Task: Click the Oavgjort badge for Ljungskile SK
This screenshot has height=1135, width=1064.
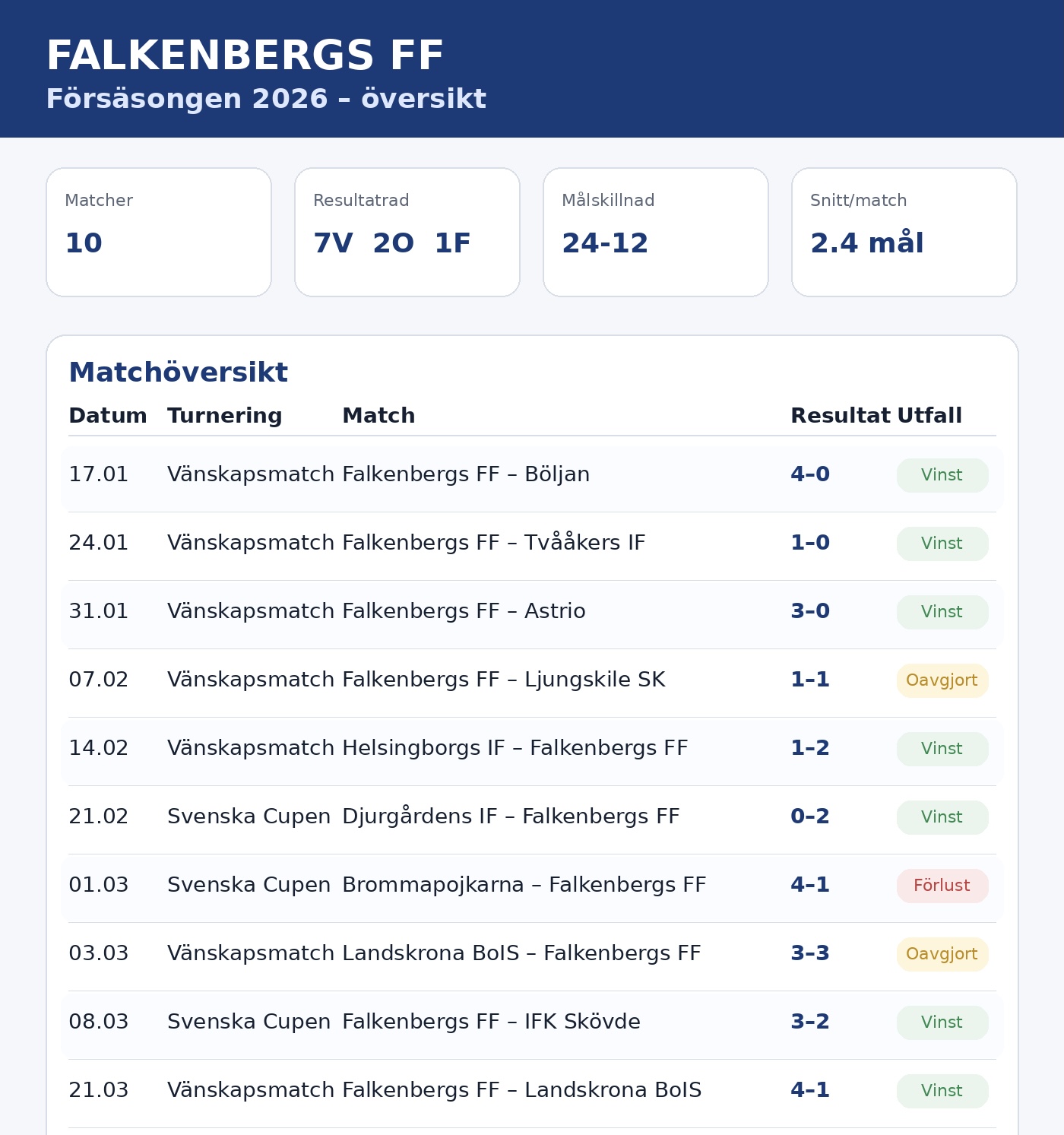Action: [942, 680]
